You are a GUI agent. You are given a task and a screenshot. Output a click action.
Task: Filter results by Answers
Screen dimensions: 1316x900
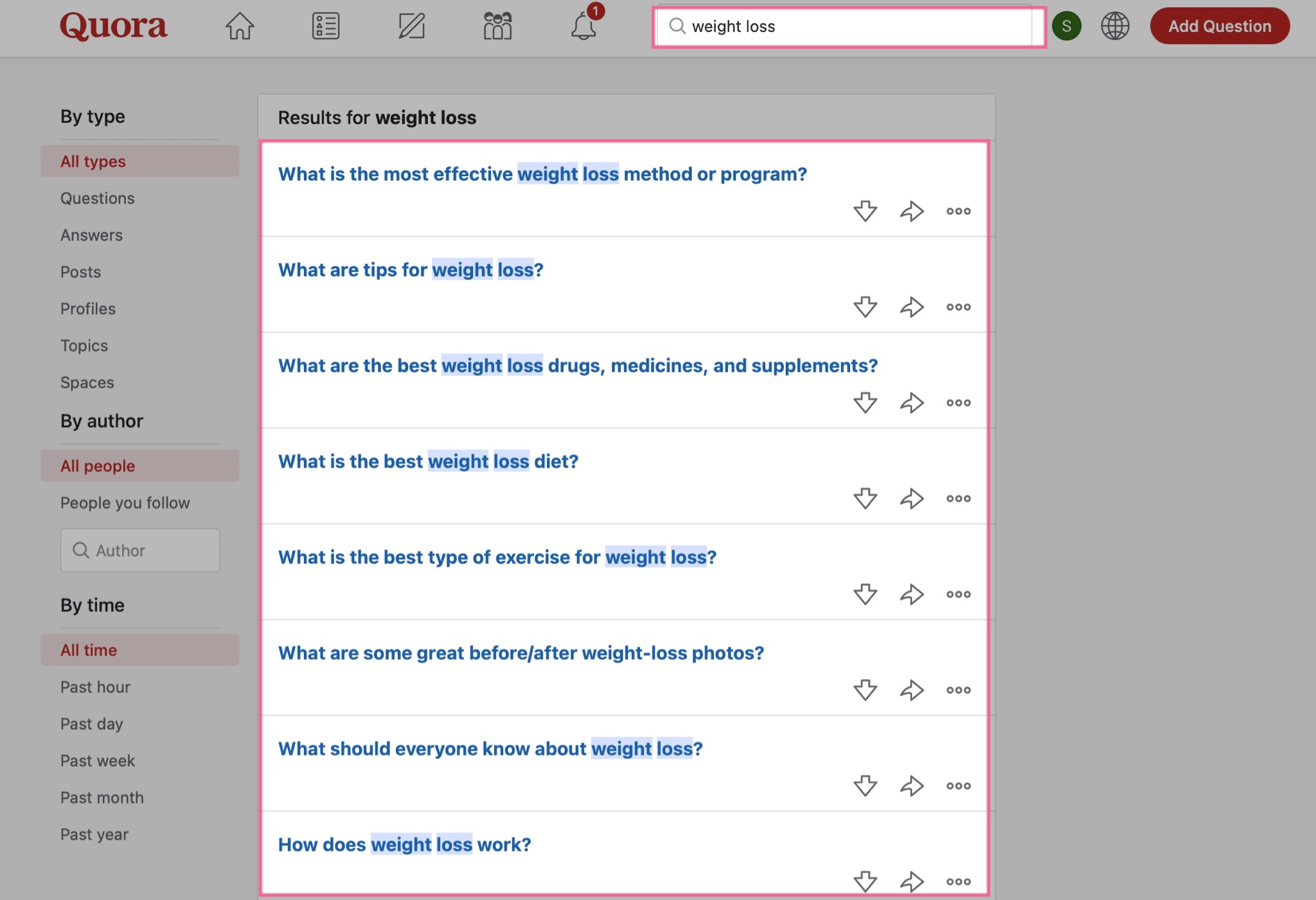point(91,235)
